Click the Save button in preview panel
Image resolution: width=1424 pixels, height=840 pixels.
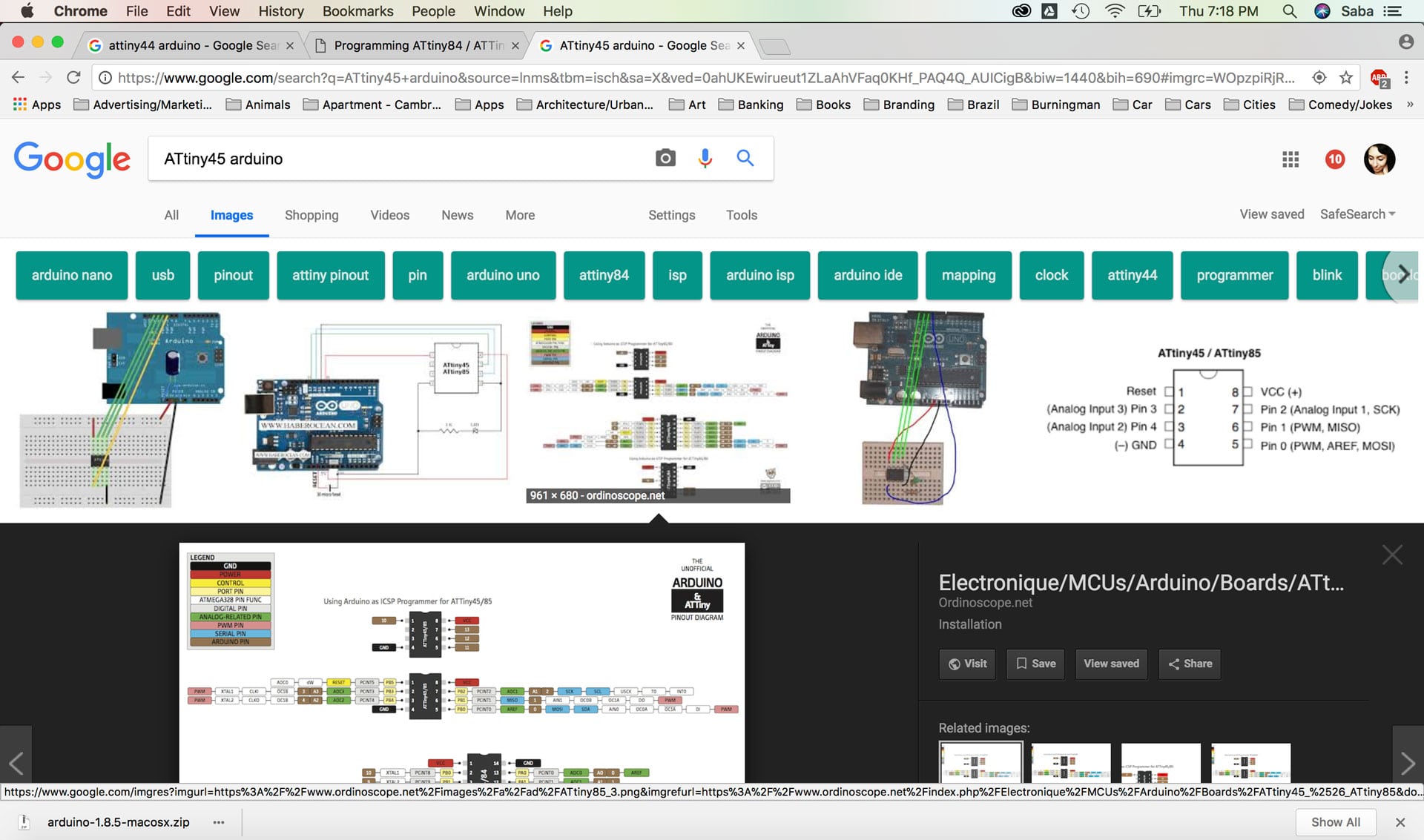click(x=1035, y=664)
